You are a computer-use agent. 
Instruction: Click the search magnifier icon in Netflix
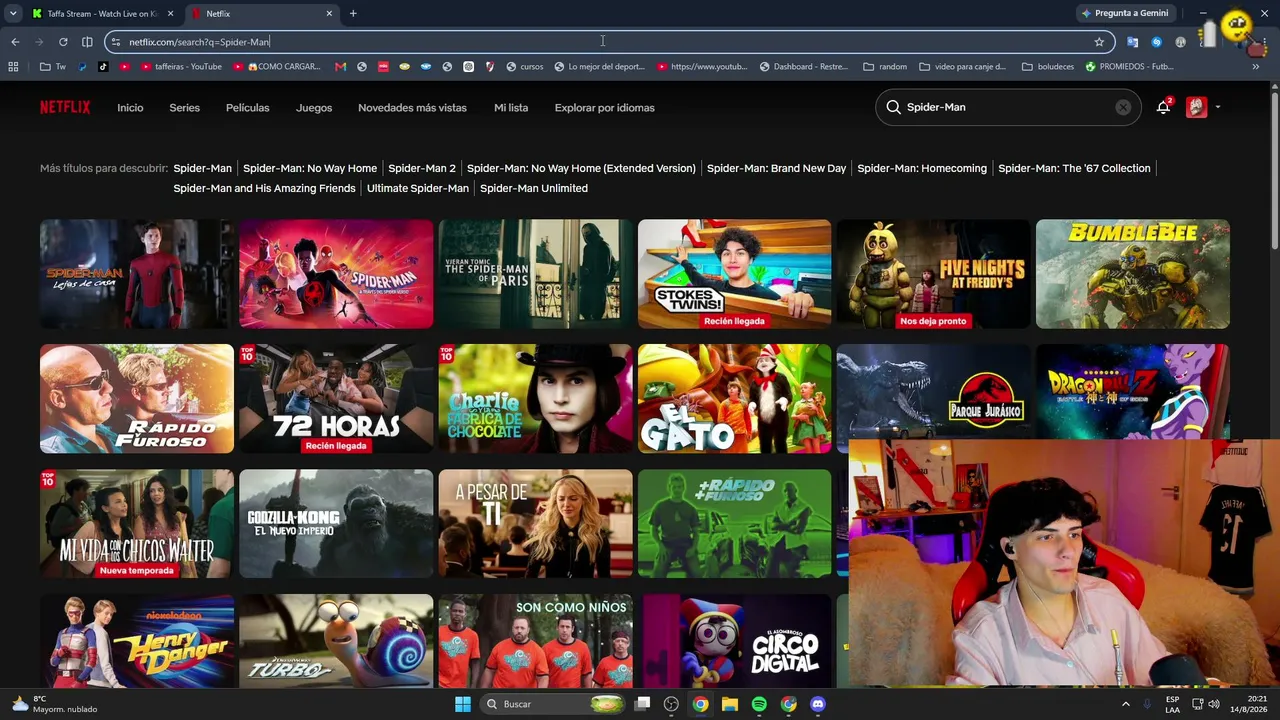[x=893, y=107]
